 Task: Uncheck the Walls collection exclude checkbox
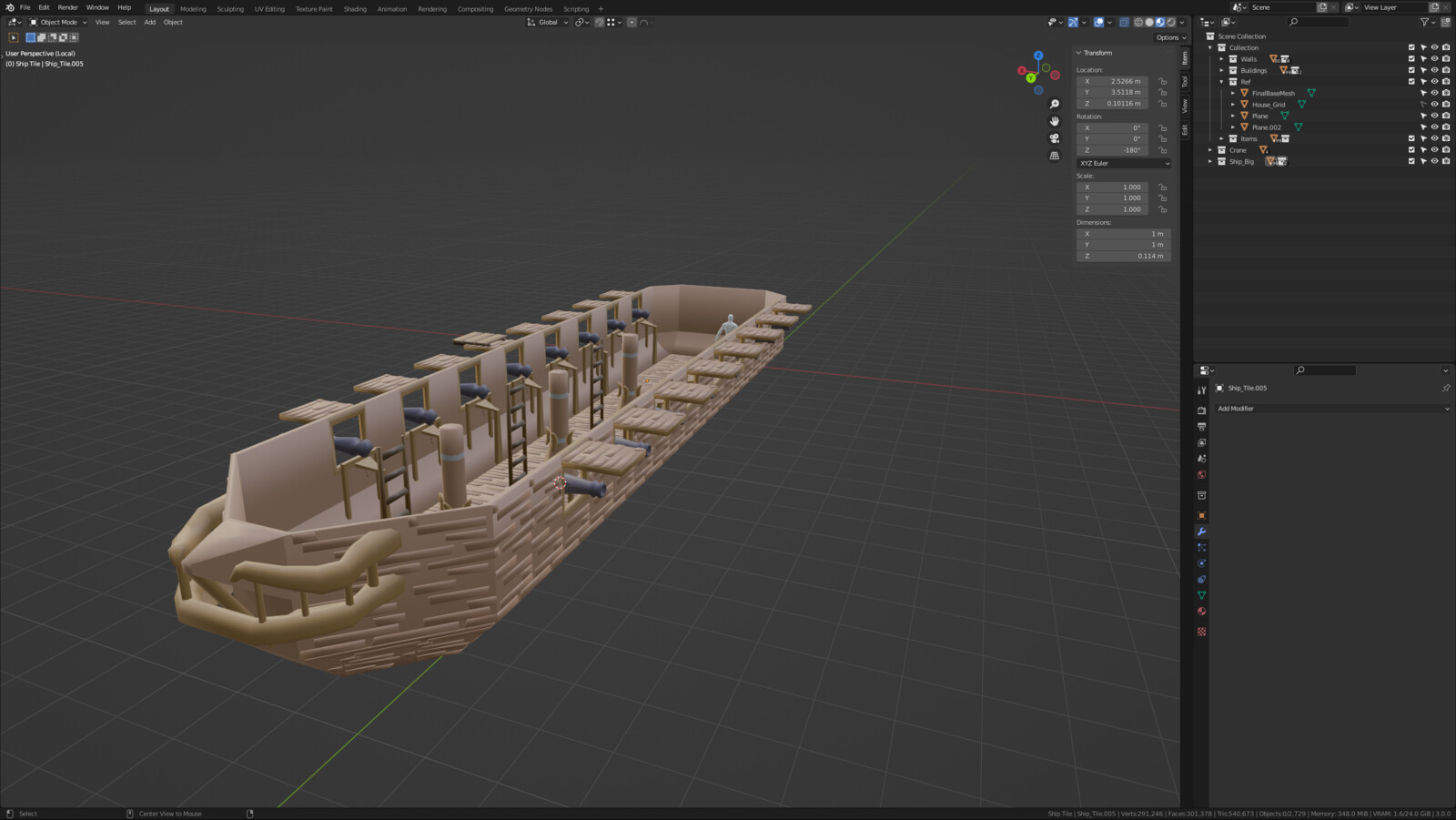point(1411,59)
